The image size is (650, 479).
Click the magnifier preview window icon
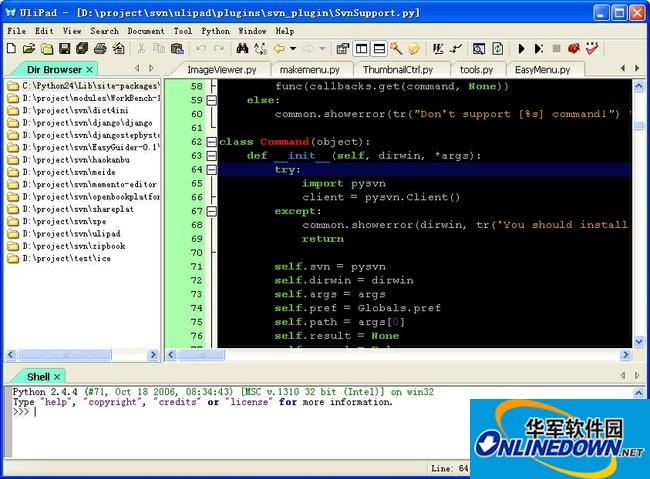click(x=479, y=49)
